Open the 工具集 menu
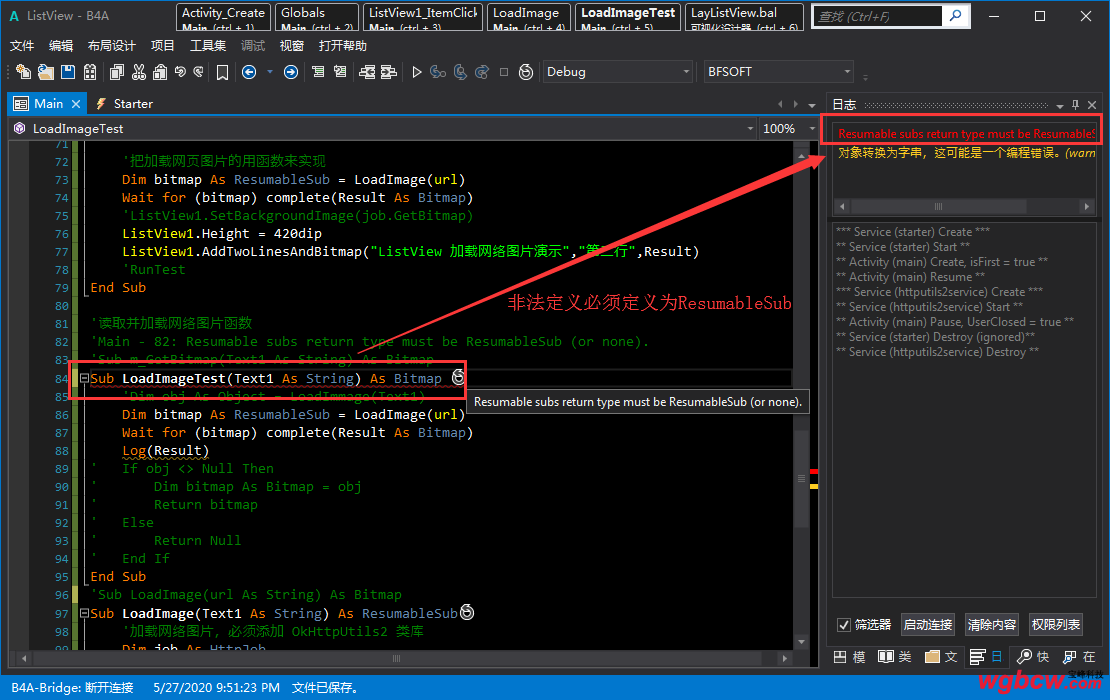 click(x=208, y=45)
